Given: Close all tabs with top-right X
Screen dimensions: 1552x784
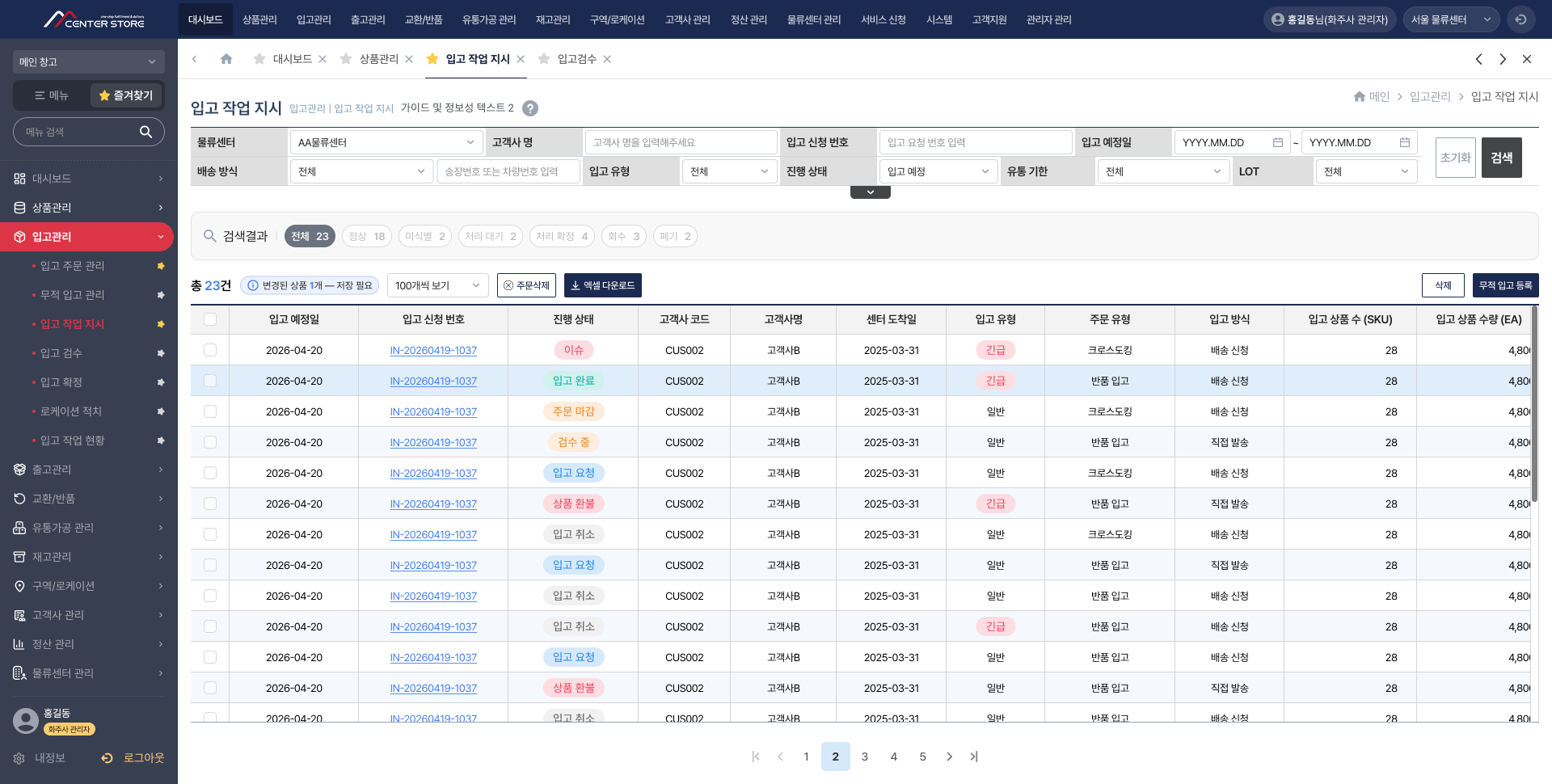Looking at the screenshot, I should tap(1527, 59).
